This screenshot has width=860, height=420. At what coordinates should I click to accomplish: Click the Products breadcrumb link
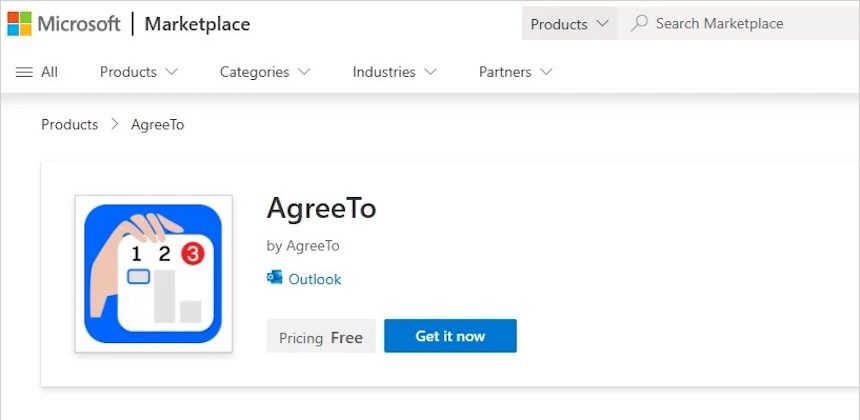pyautogui.click(x=70, y=125)
